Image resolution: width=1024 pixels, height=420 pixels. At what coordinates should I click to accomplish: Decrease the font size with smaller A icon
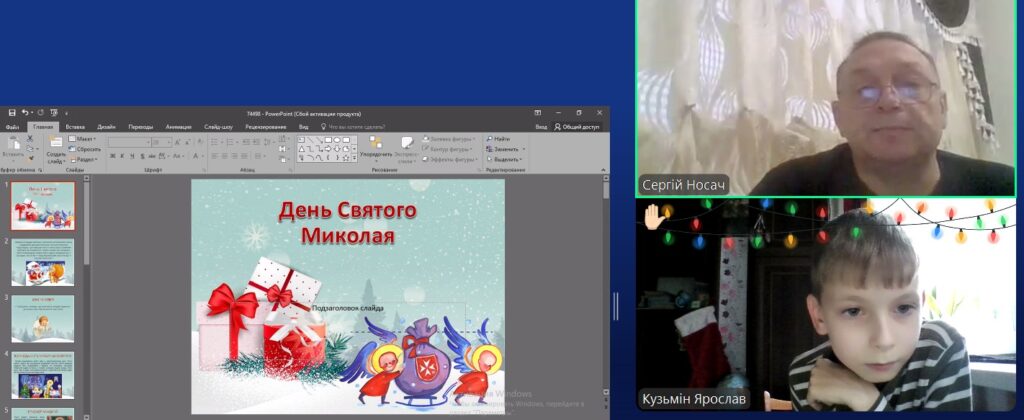187,142
